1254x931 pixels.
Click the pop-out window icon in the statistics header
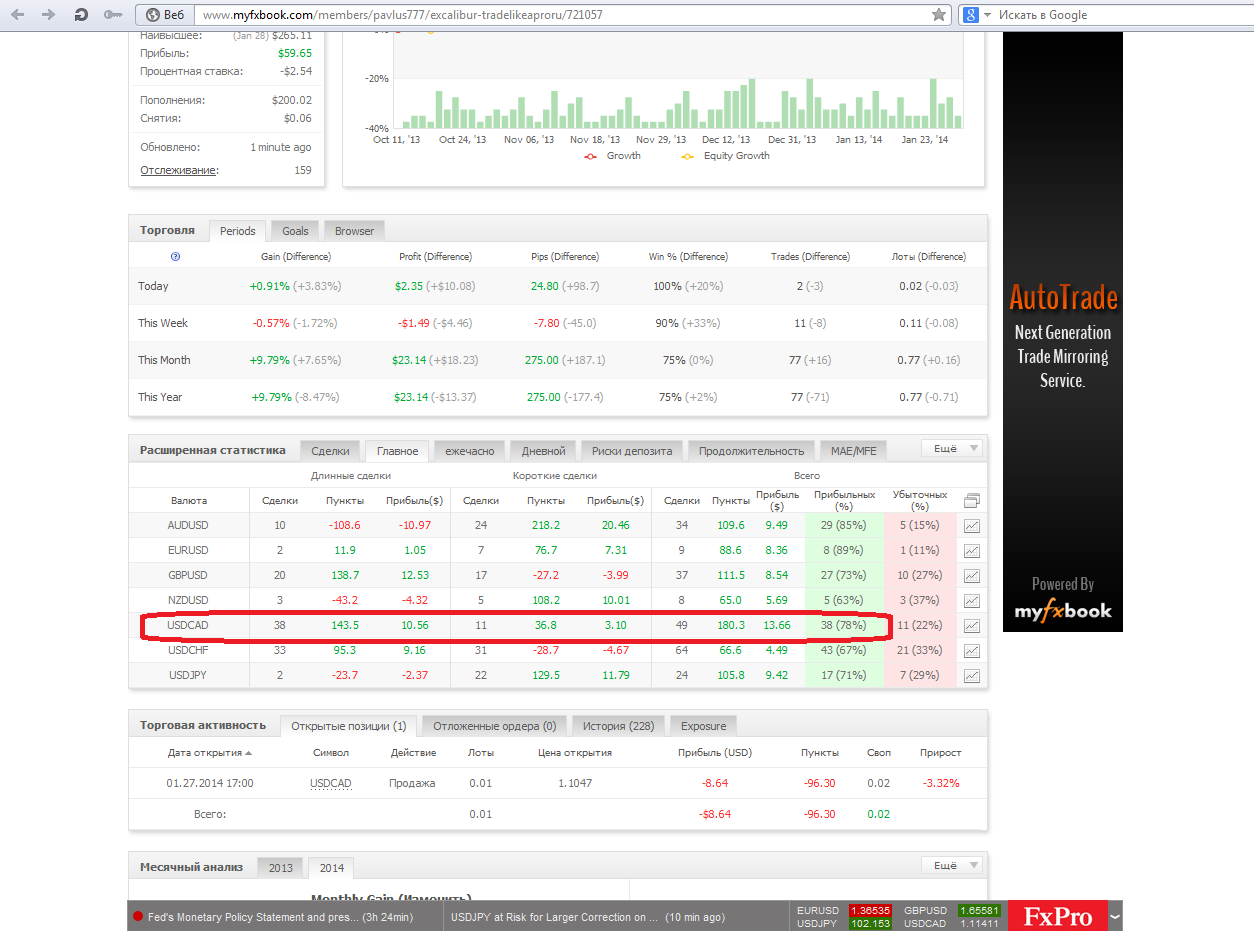[971, 500]
